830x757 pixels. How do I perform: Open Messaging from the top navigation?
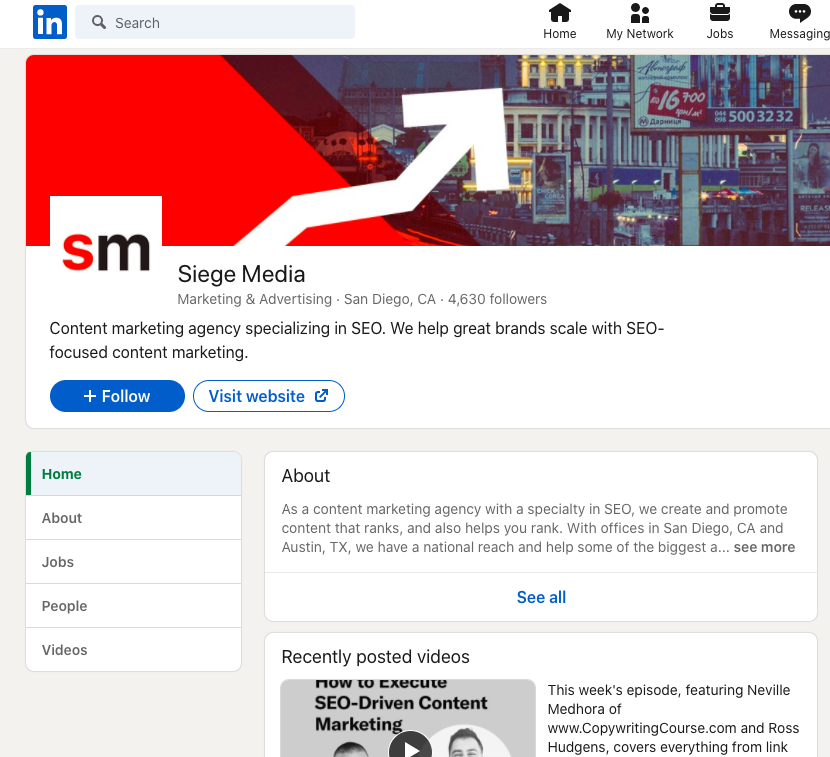[798, 20]
